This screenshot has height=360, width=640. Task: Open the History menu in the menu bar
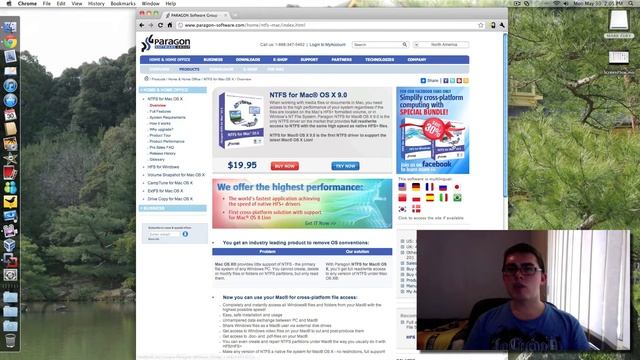pos(96,3)
